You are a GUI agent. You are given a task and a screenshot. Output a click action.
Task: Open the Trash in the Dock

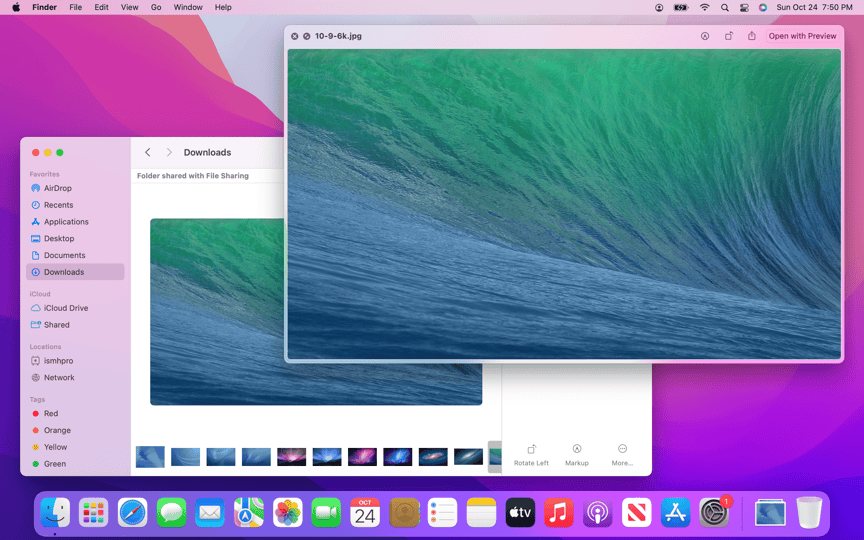point(809,512)
